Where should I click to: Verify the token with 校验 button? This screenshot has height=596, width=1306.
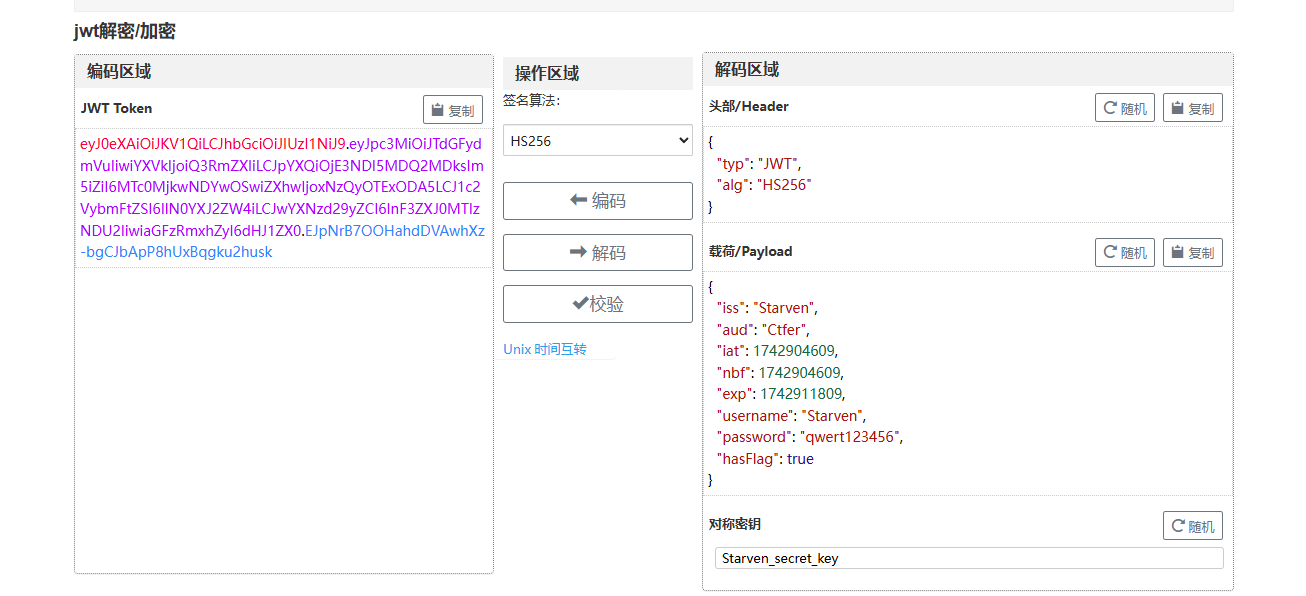tap(597, 304)
